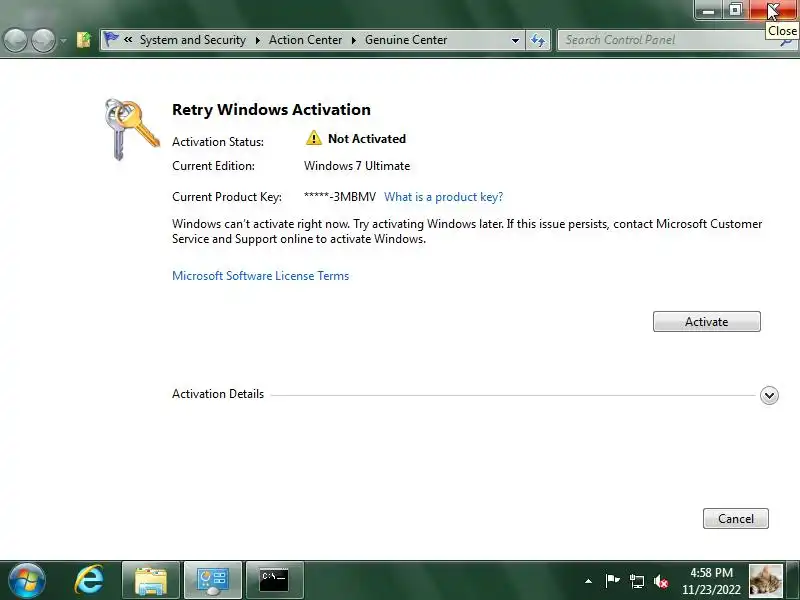Close the Control Panel window
800x600 pixels.
772,10
